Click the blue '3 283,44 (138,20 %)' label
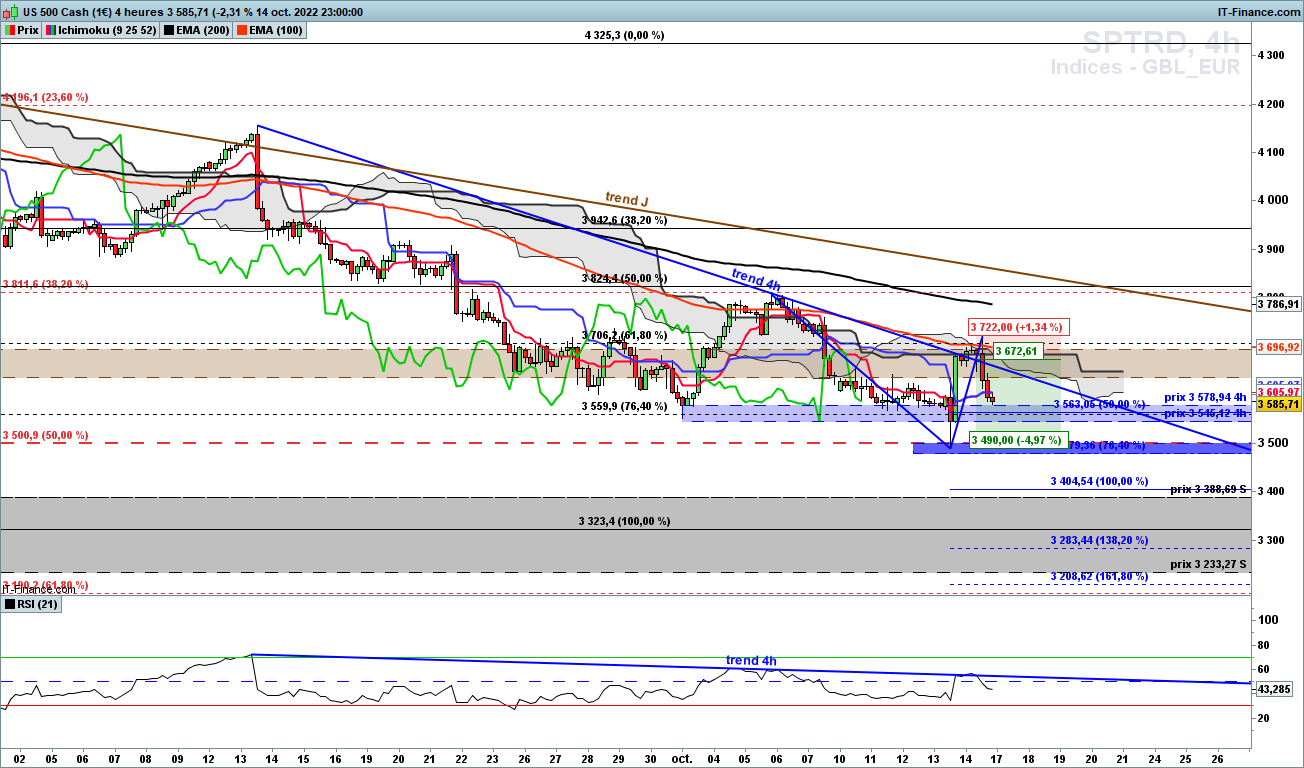 pyautogui.click(x=1099, y=540)
